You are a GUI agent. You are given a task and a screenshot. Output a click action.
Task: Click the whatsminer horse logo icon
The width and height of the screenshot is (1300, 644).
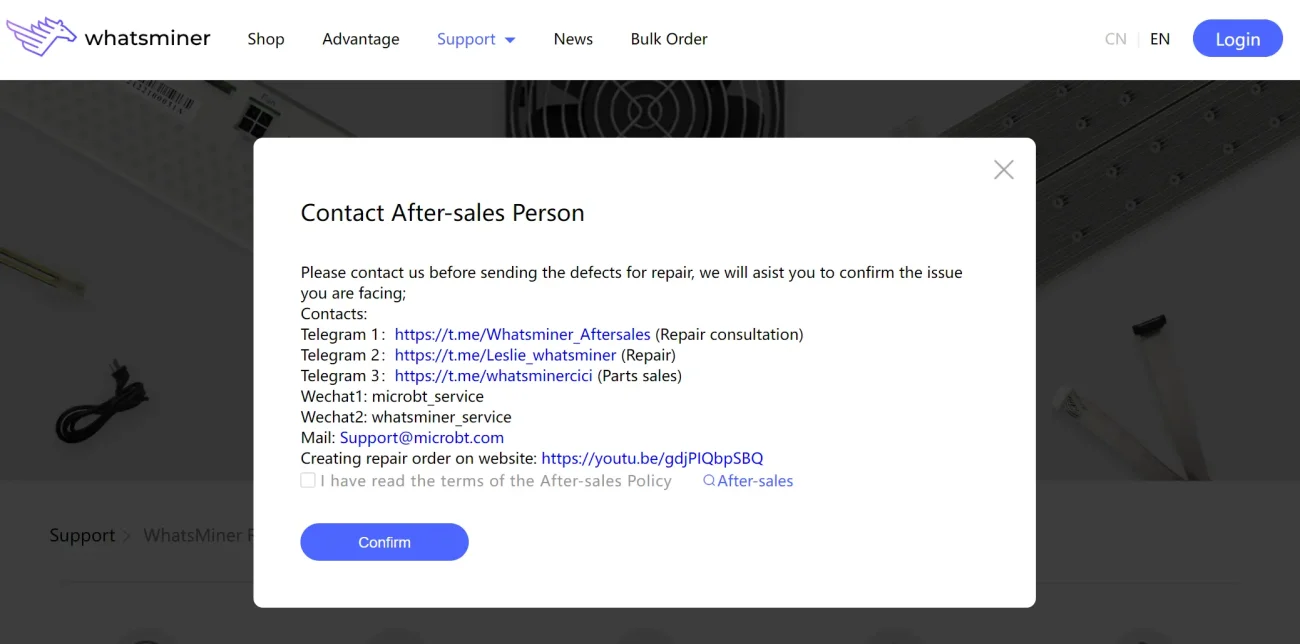tap(42, 37)
